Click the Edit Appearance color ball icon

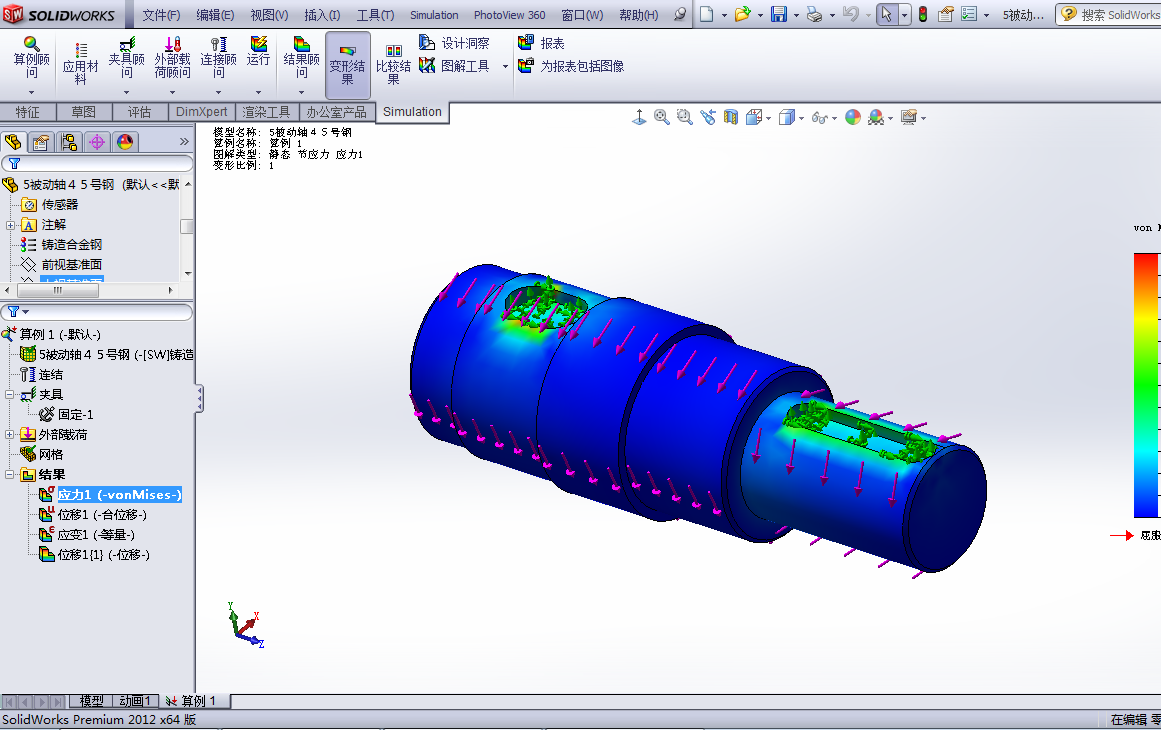pyautogui.click(x=853, y=117)
